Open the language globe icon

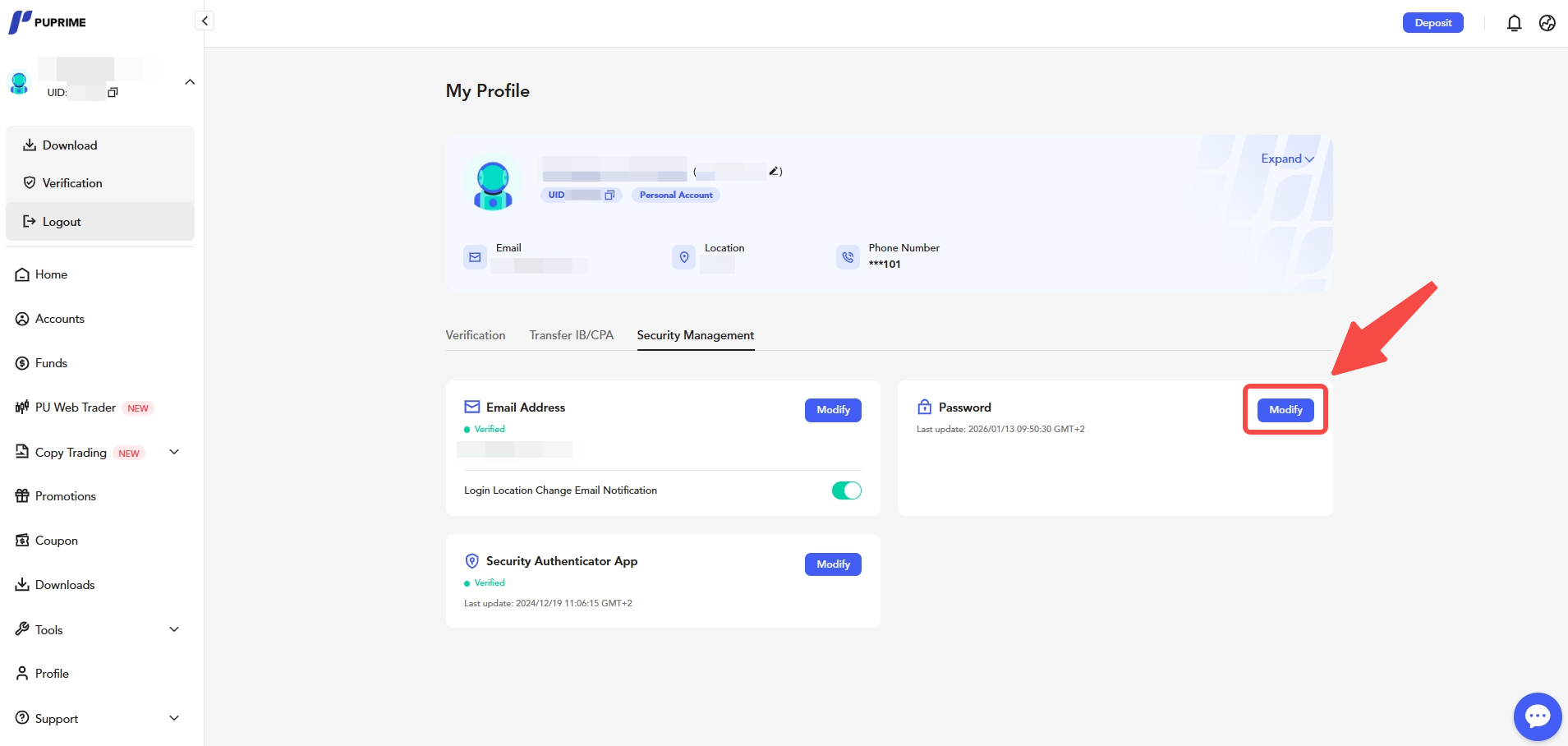click(x=1547, y=23)
